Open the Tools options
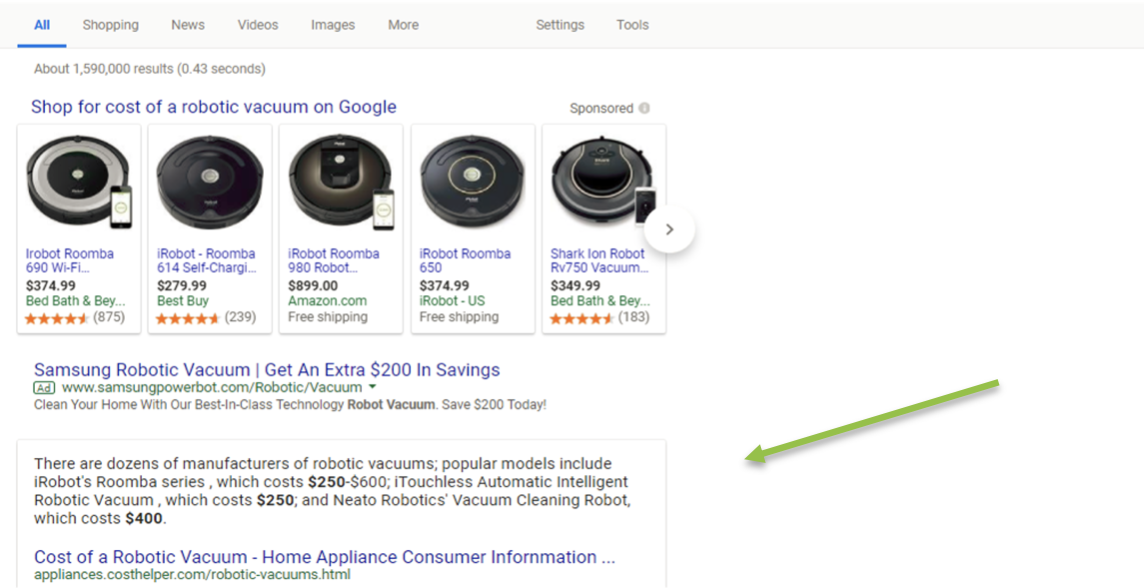The width and height of the screenshot is (1144, 588). pyautogui.click(x=632, y=25)
